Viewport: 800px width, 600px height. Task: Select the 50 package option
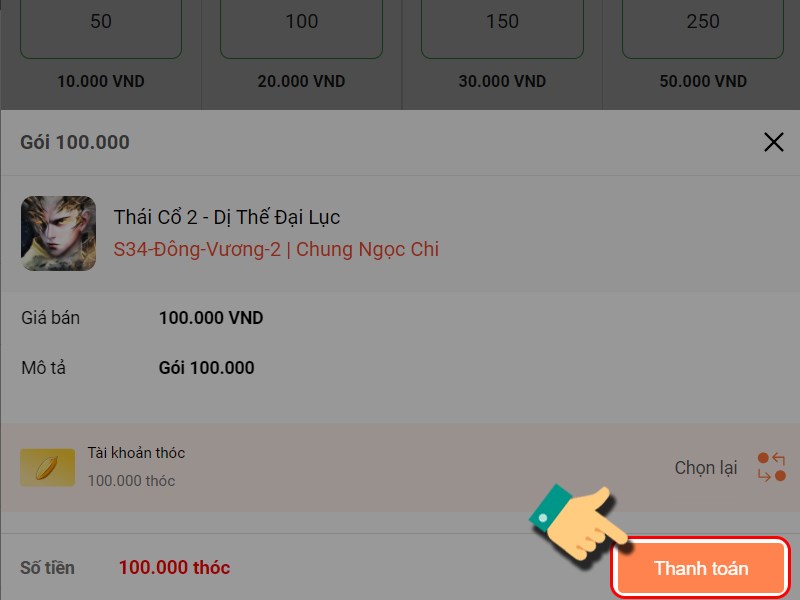coord(101,24)
